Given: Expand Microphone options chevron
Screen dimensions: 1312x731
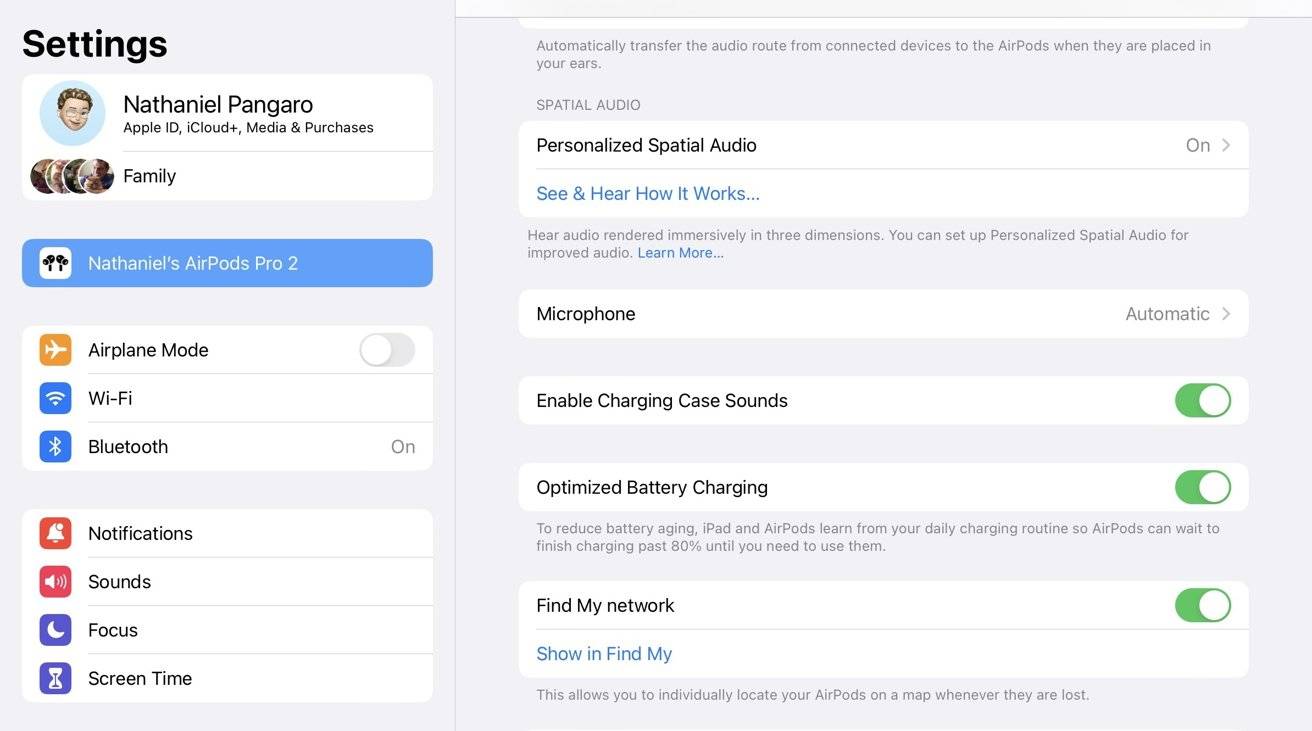Looking at the screenshot, I should [x=1226, y=314].
